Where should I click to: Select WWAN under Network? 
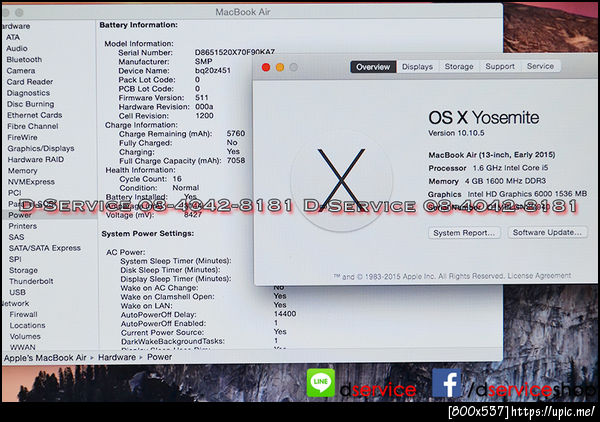(x=23, y=347)
